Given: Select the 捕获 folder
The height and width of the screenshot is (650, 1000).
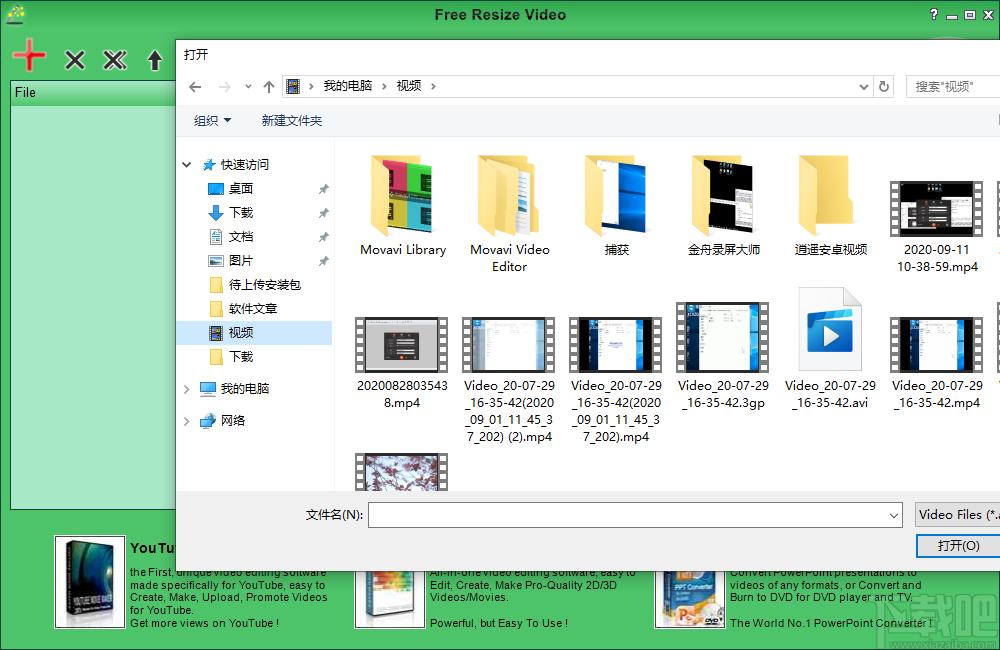Looking at the screenshot, I should click(617, 205).
